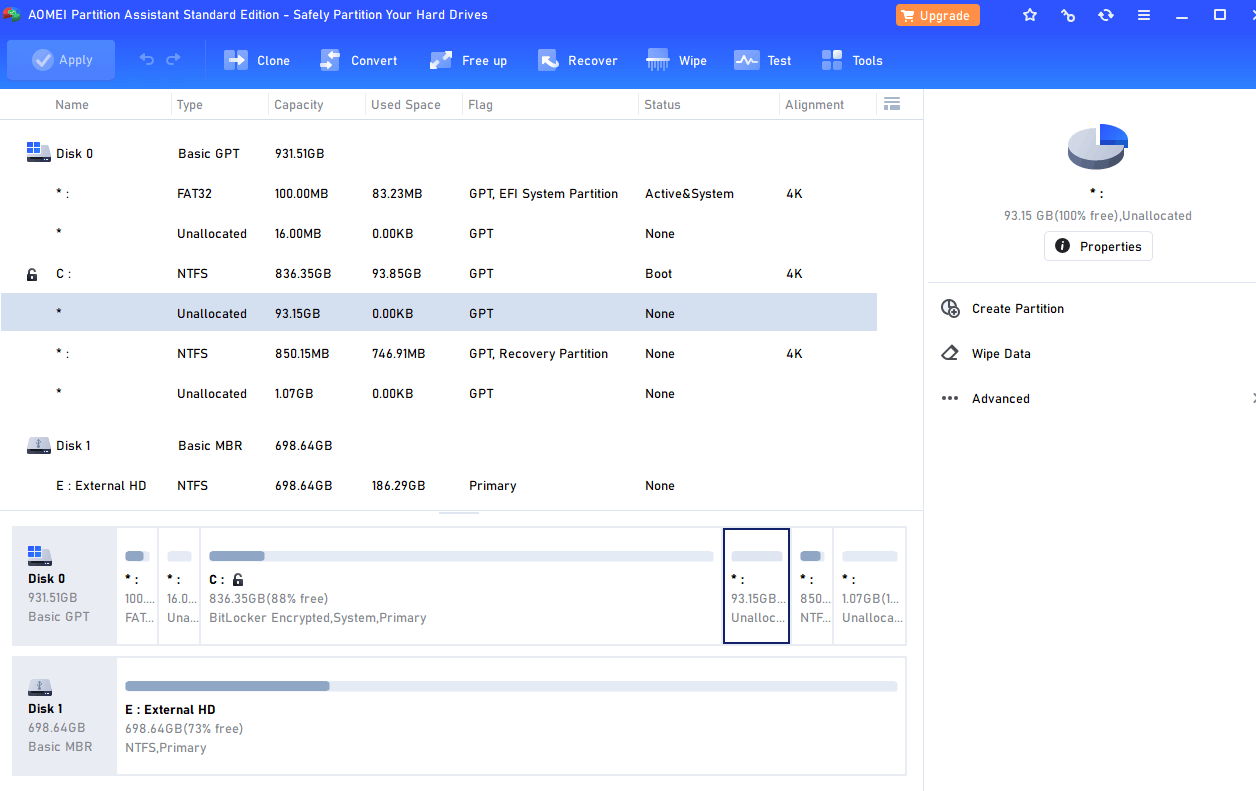Select the 850MB NTFS block in disk map
Image resolution: width=1256 pixels, height=791 pixels.
click(x=812, y=586)
